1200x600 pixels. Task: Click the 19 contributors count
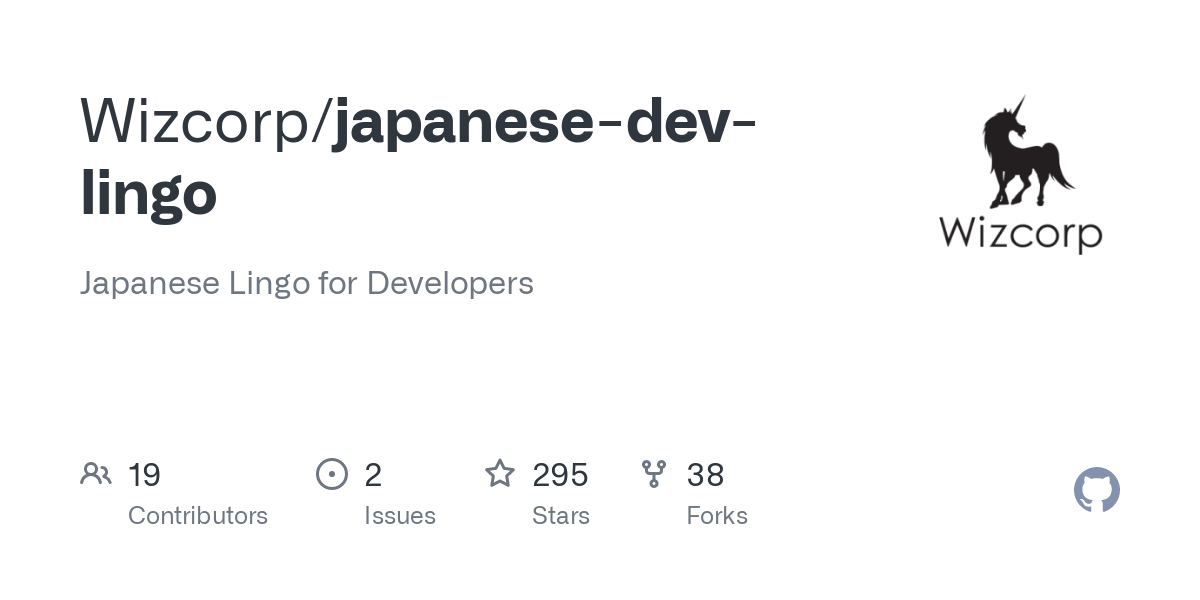click(145, 475)
